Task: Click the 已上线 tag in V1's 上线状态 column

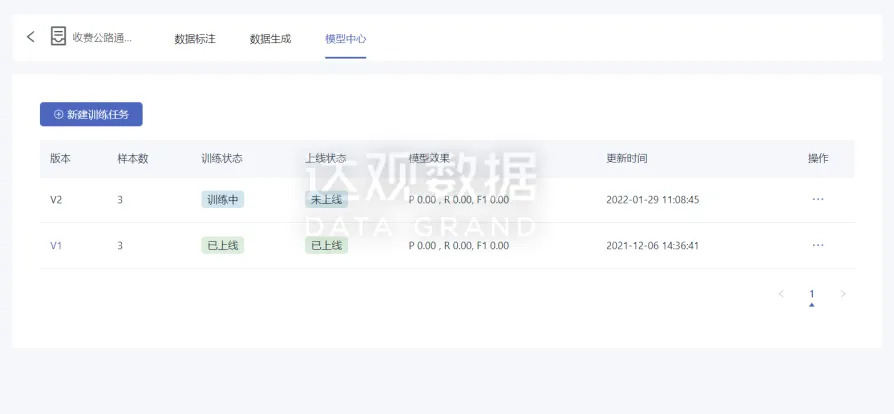Action: pos(326,245)
